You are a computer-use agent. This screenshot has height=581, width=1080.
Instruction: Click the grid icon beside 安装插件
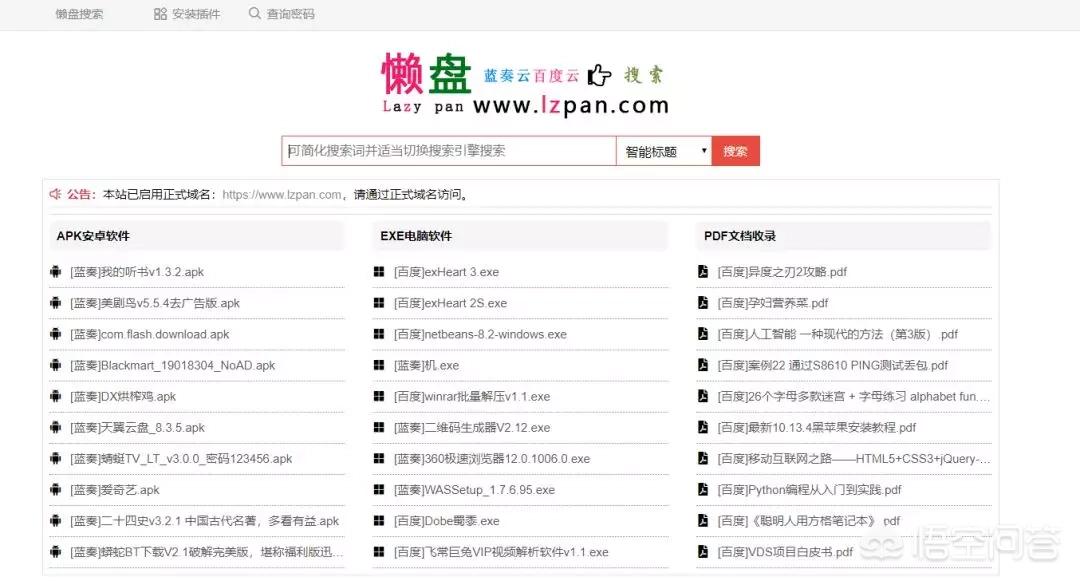160,14
